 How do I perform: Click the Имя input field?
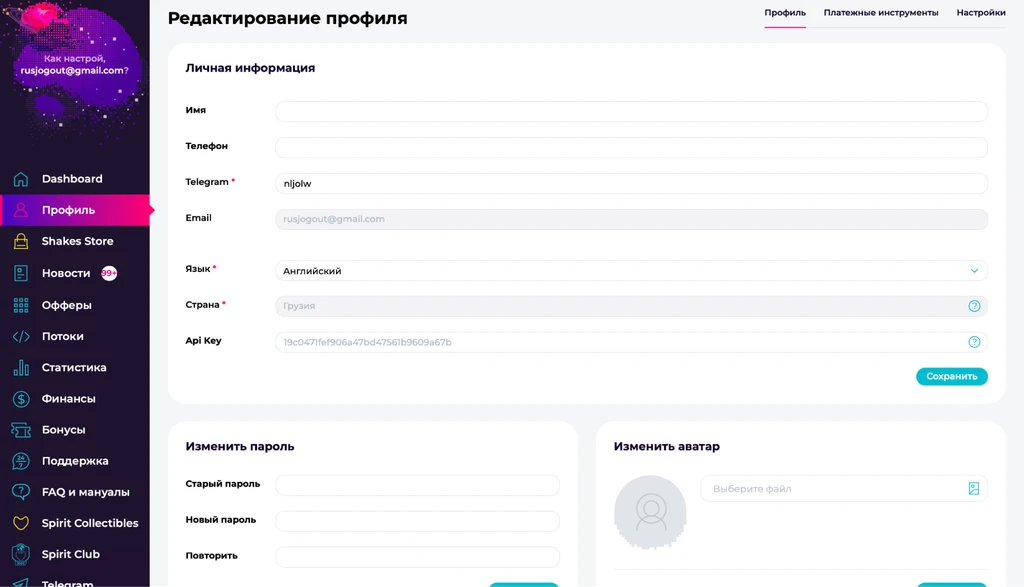(x=631, y=111)
